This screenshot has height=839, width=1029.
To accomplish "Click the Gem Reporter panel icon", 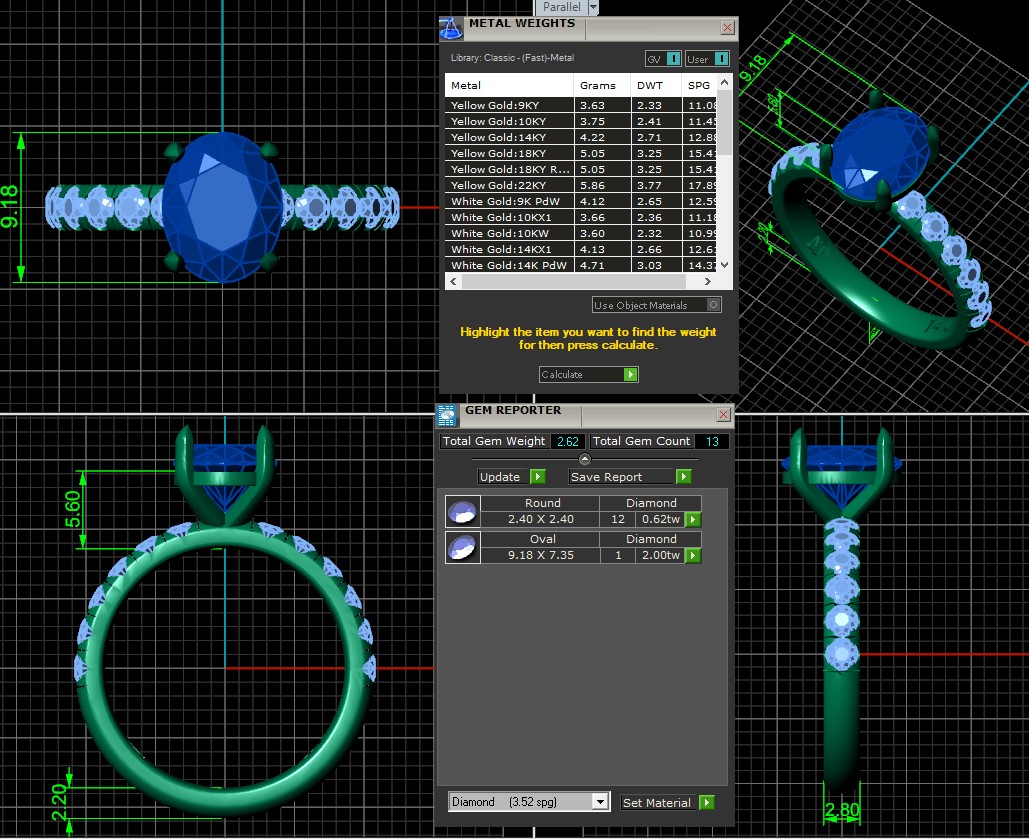I will point(448,416).
